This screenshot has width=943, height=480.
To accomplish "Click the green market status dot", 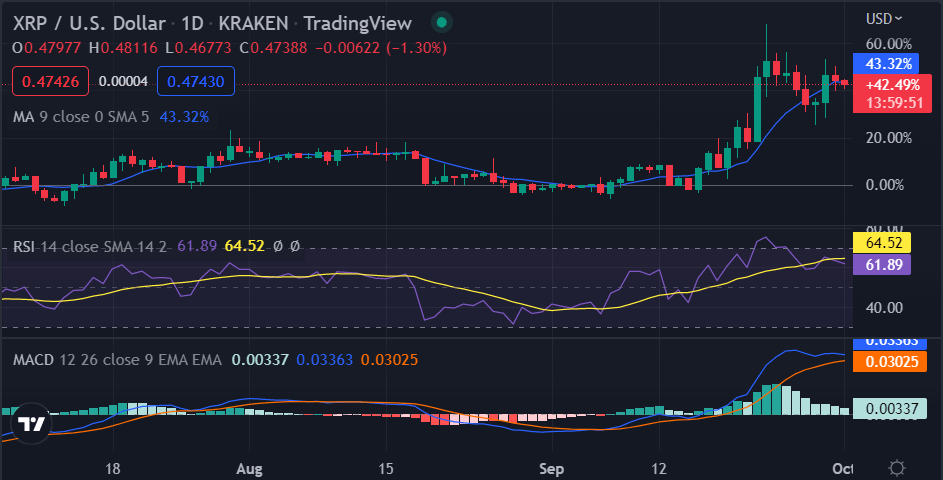I will tap(442, 23).
